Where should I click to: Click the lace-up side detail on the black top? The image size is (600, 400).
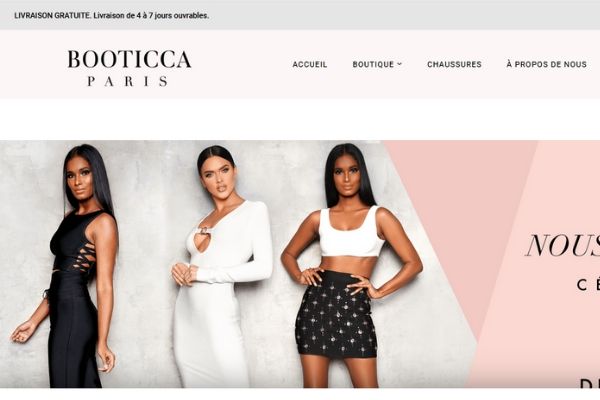click(82, 257)
